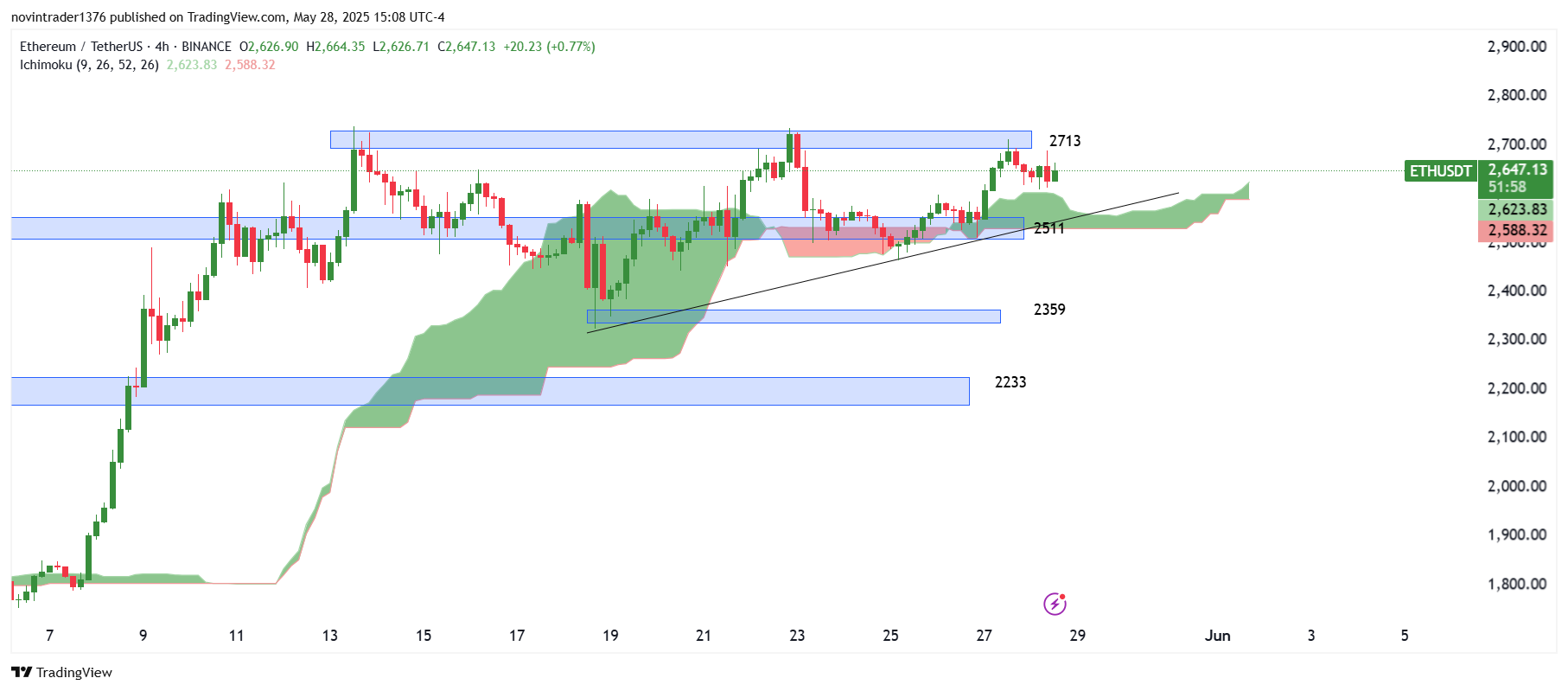The width and height of the screenshot is (1568, 691).
Task: Click the 23 date label on time axis
Action: point(797,636)
